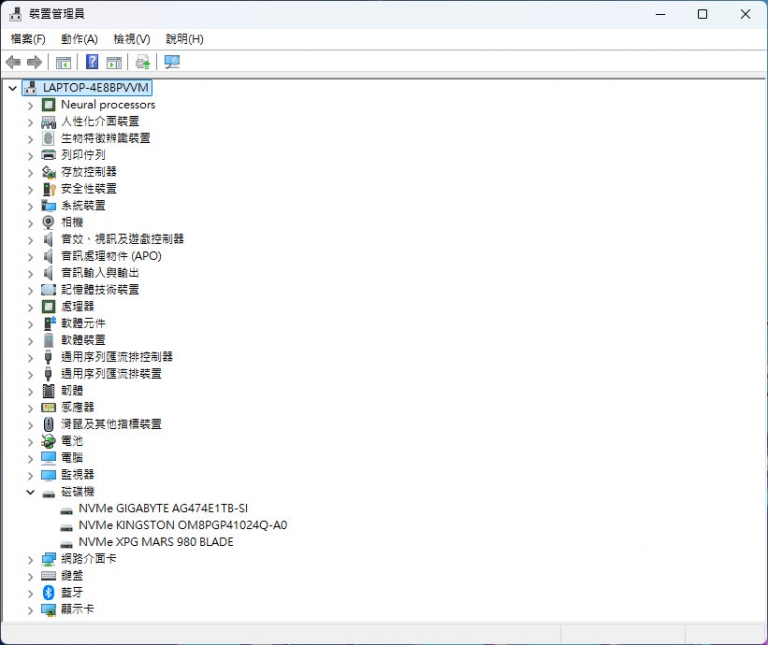Click the update driver toolbar icon

click(143, 62)
